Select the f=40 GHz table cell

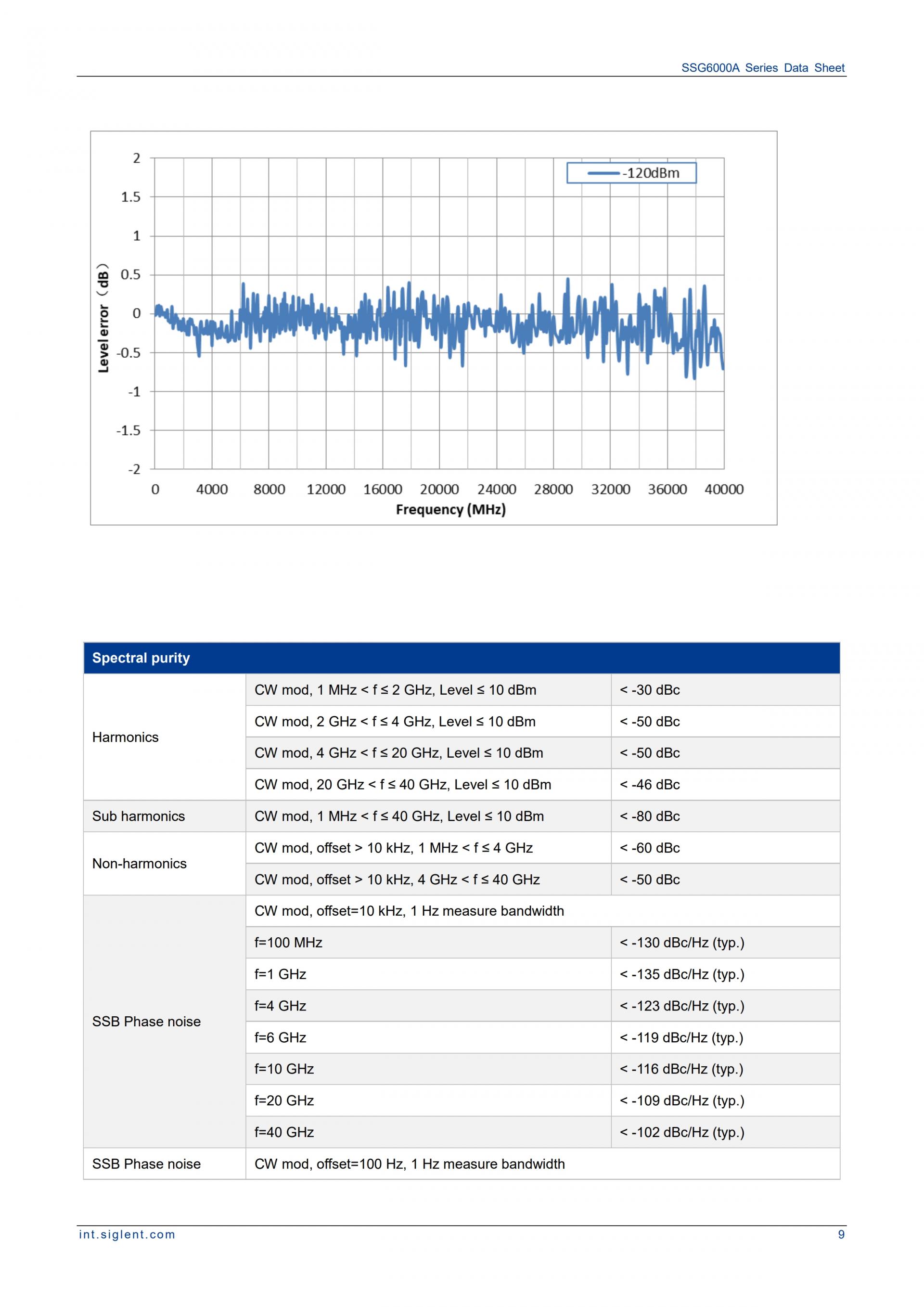(x=284, y=1132)
